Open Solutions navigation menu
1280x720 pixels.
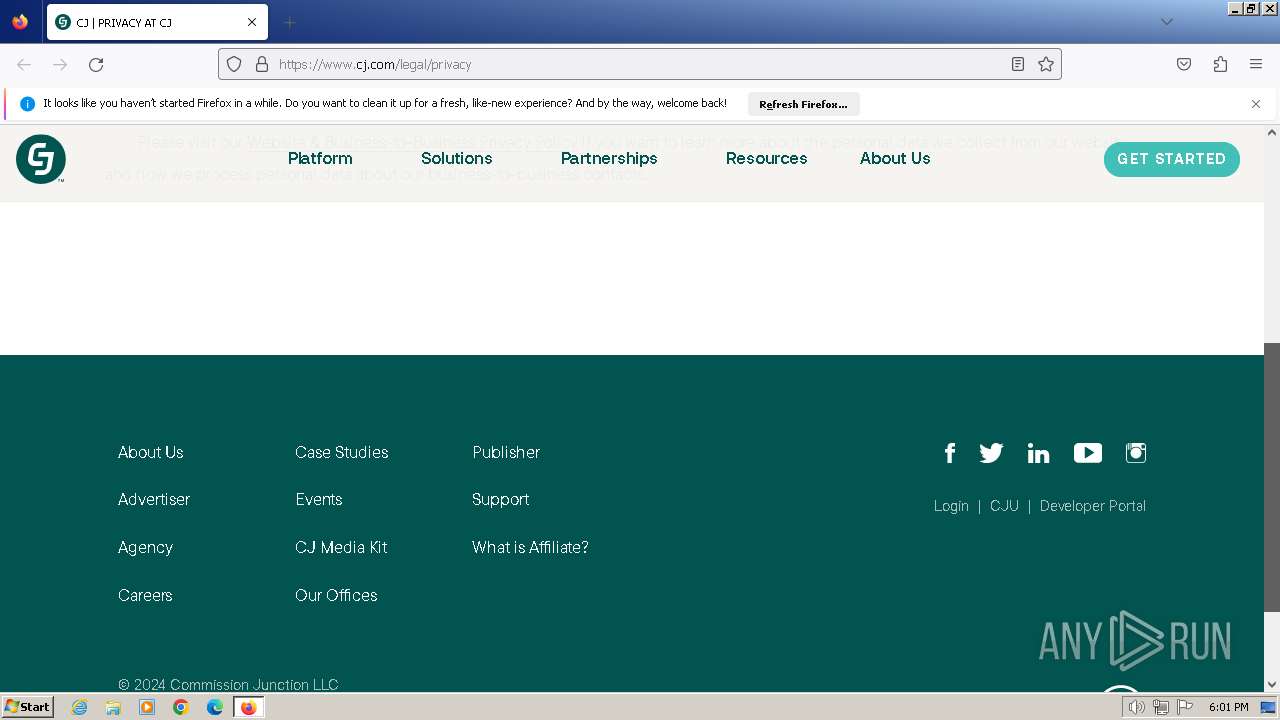tap(457, 158)
